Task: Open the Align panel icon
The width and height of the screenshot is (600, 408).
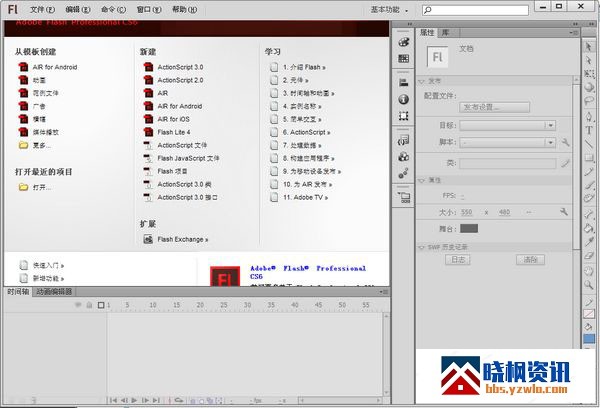Action: pos(403,82)
